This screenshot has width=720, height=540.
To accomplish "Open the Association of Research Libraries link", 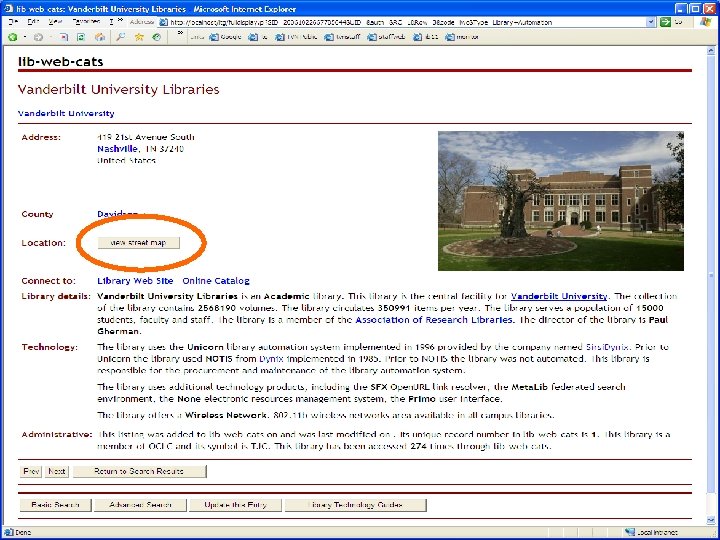I will [x=433, y=320].
